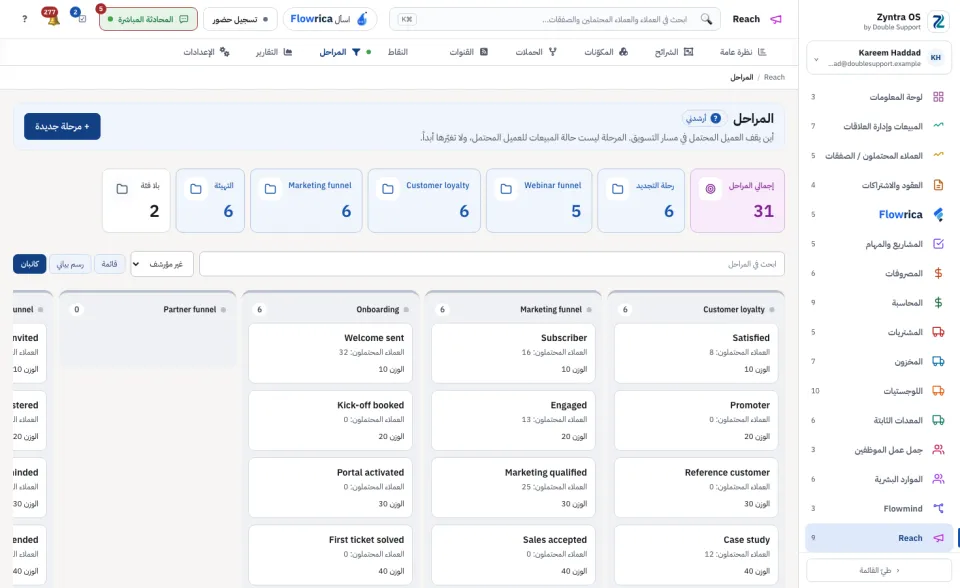Open the Components tab المكوّنات
Image resolution: width=960 pixels, height=588 pixels.
(606, 52)
